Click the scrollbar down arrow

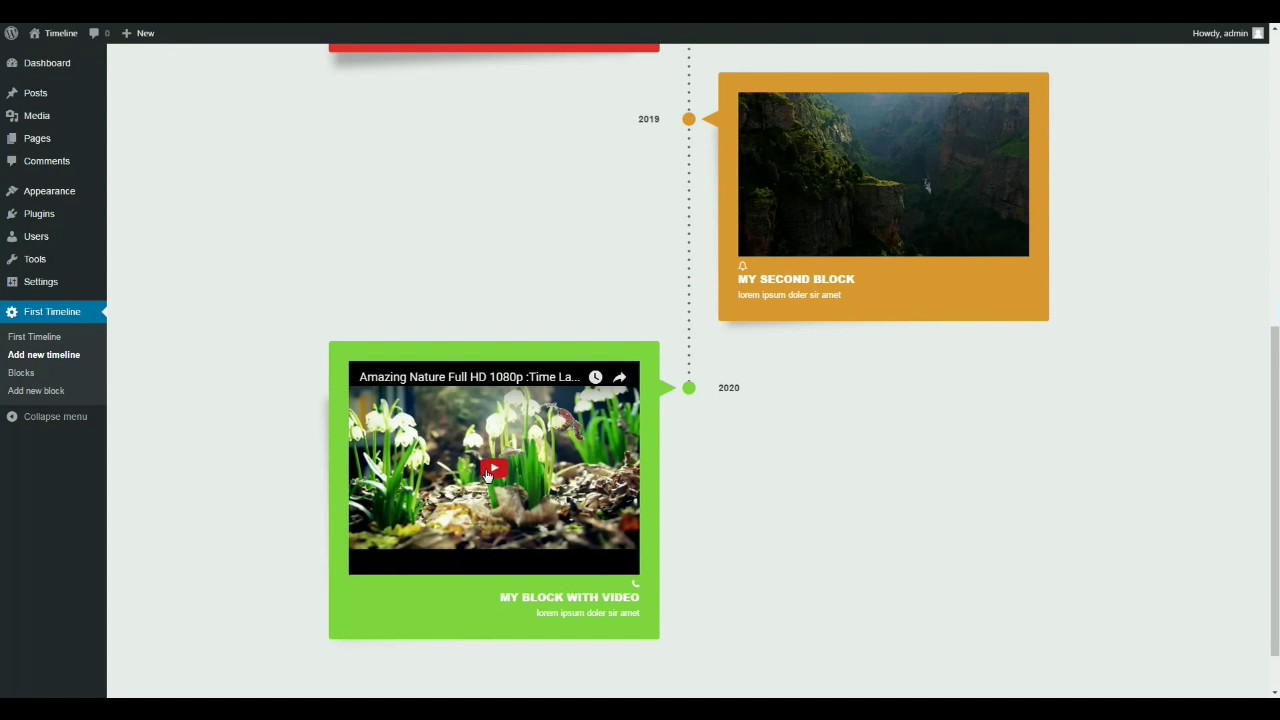[1274, 692]
